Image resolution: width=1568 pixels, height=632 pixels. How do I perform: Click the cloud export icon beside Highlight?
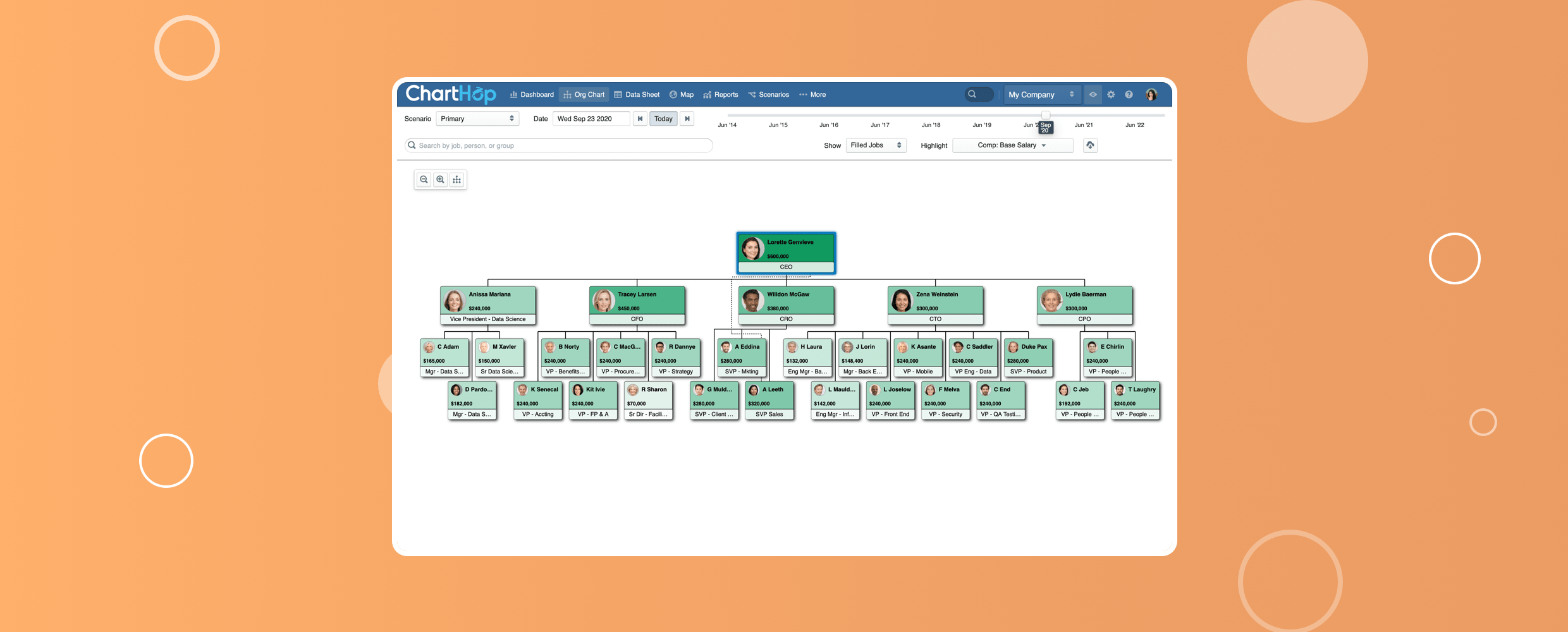1090,145
